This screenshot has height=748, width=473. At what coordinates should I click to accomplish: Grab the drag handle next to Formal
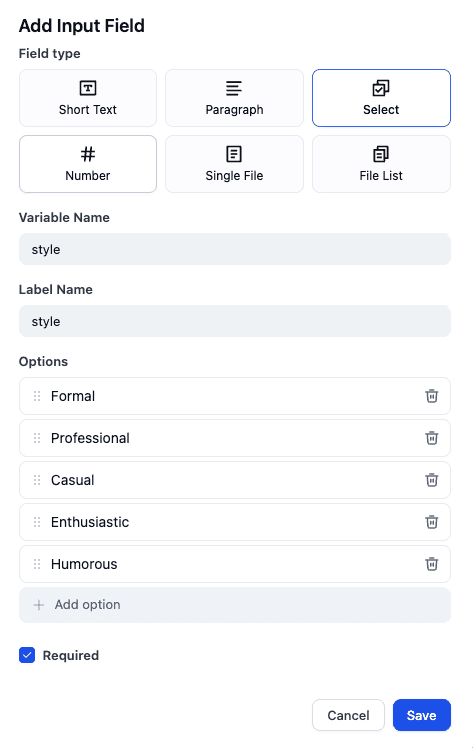[37, 396]
